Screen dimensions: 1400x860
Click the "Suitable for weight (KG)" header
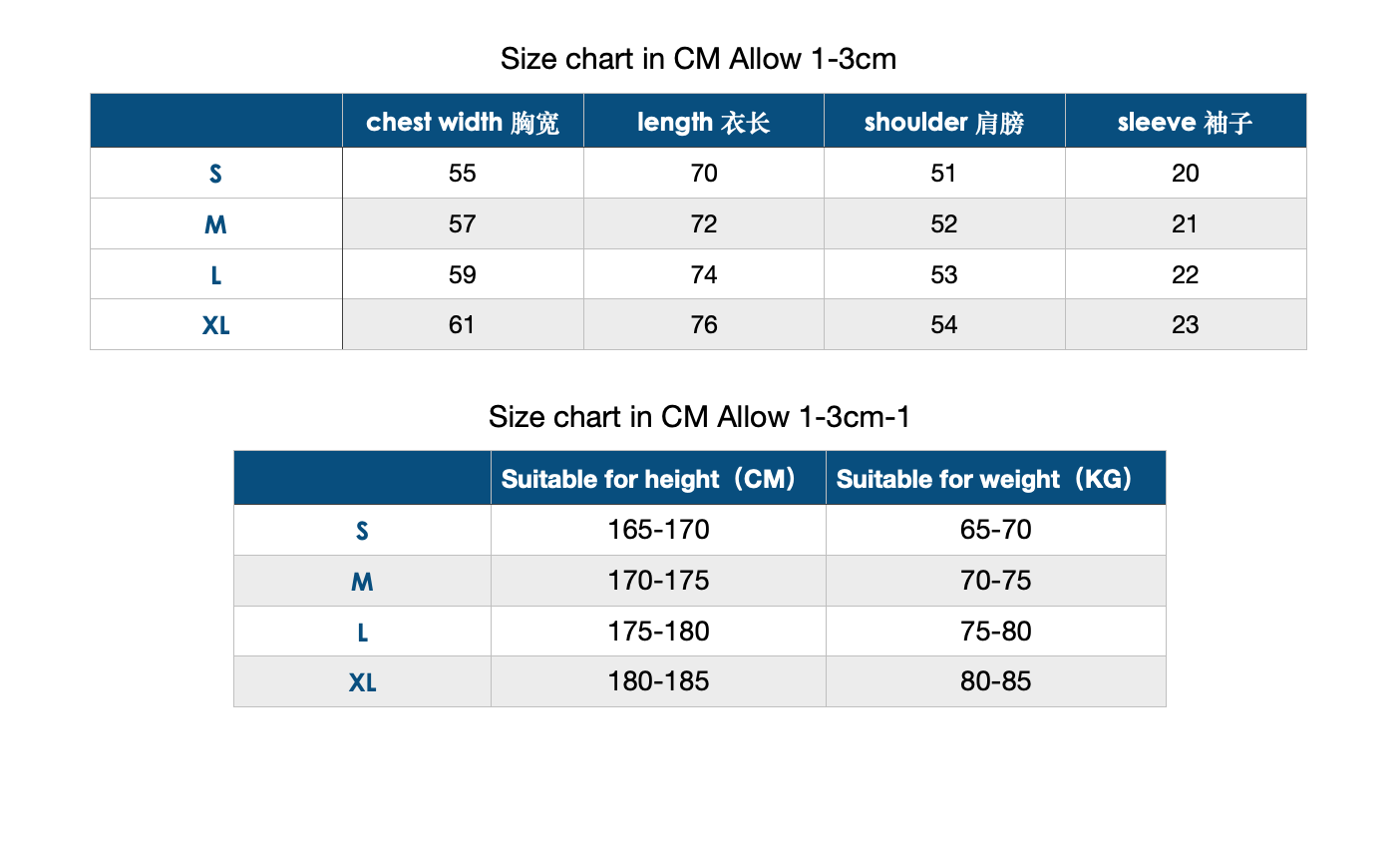click(994, 479)
